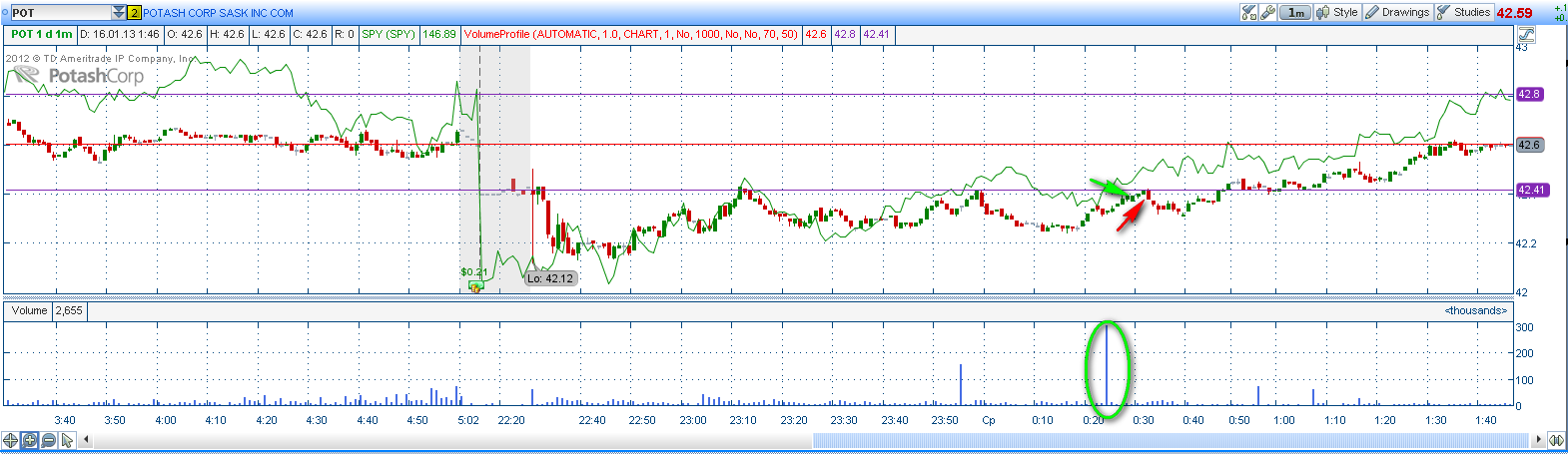Viewport: 1568px width, 455px height.
Task: Click the Lo: 42.12 low price bubble
Action: [550, 278]
